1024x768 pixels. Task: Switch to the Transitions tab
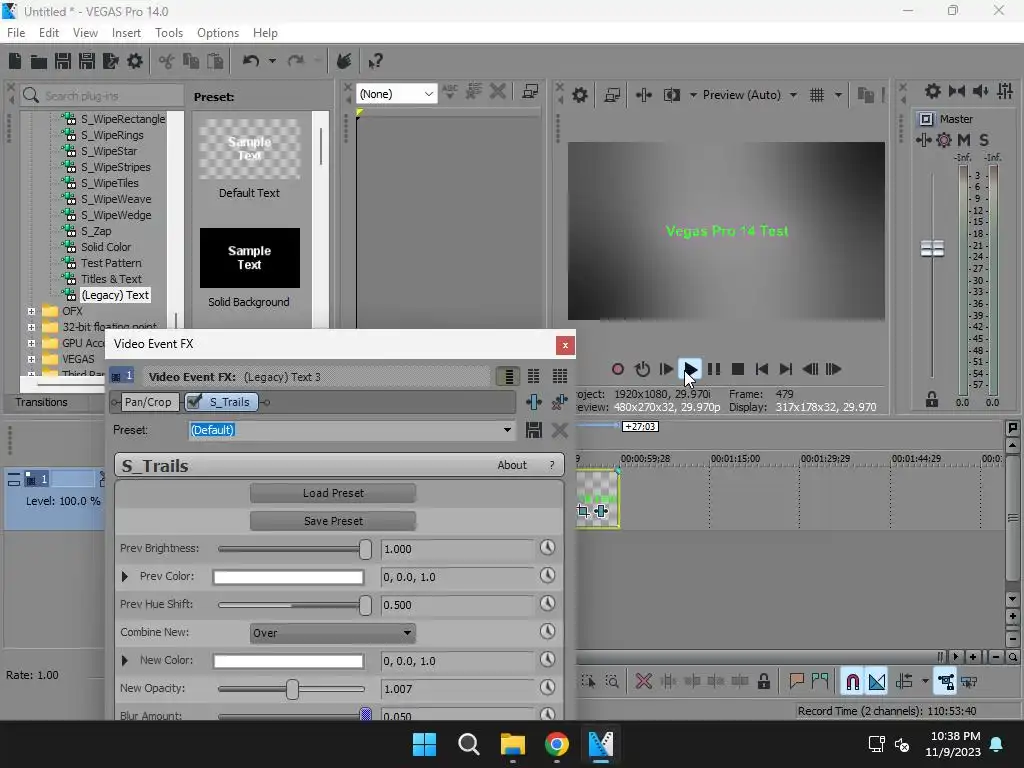pos(42,402)
